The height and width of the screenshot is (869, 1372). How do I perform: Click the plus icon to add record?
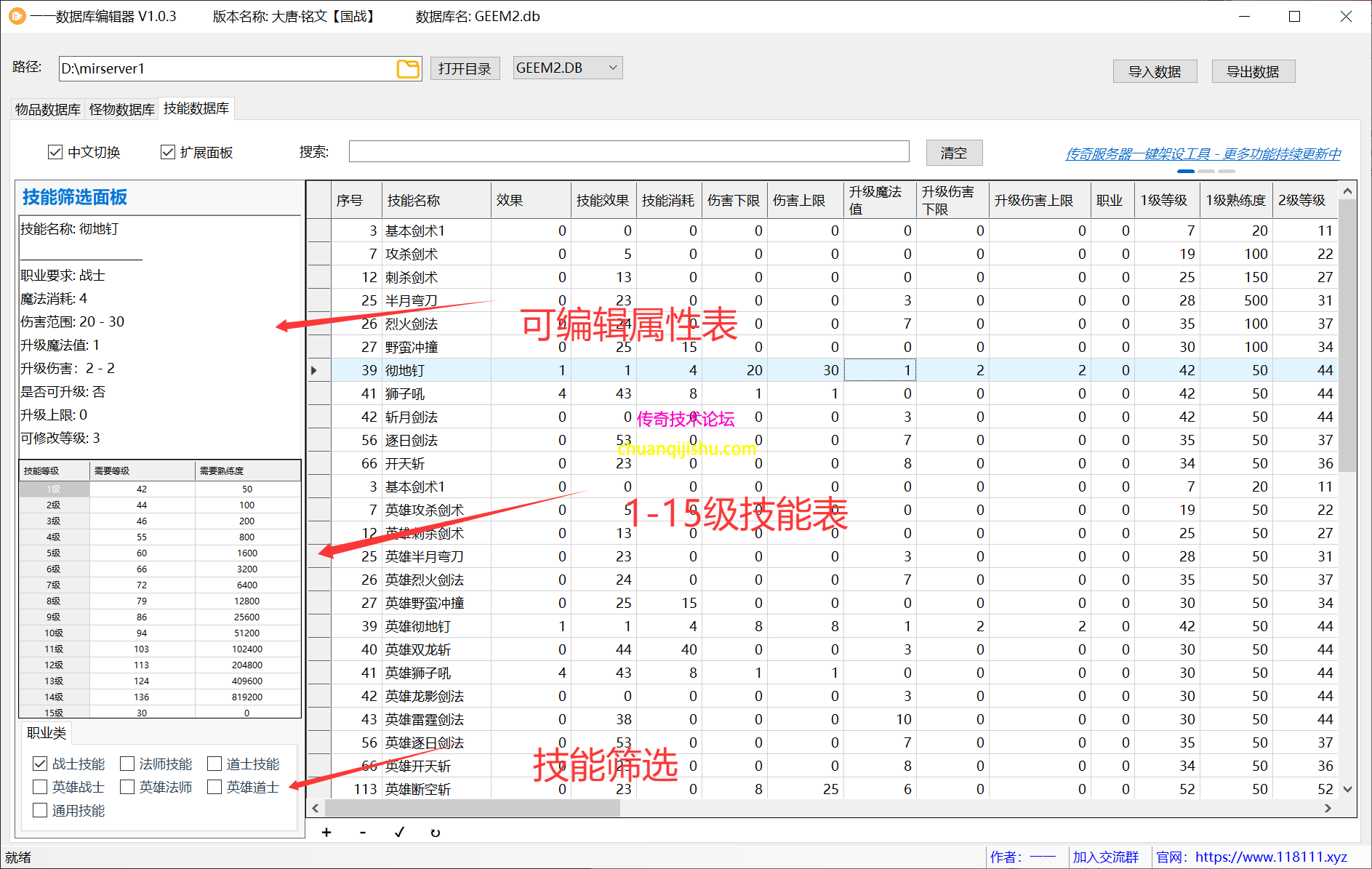pos(326,833)
